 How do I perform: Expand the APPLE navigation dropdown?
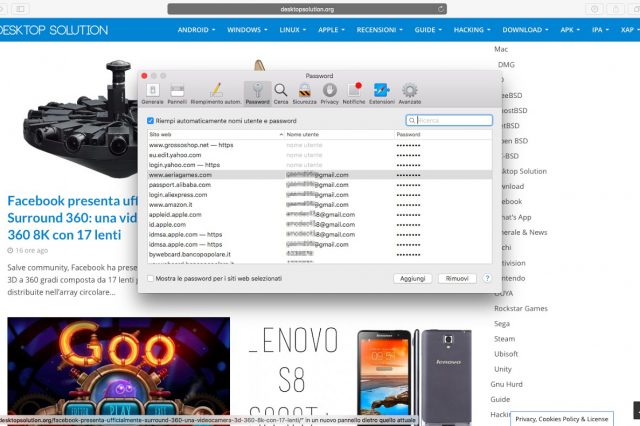tap(331, 30)
